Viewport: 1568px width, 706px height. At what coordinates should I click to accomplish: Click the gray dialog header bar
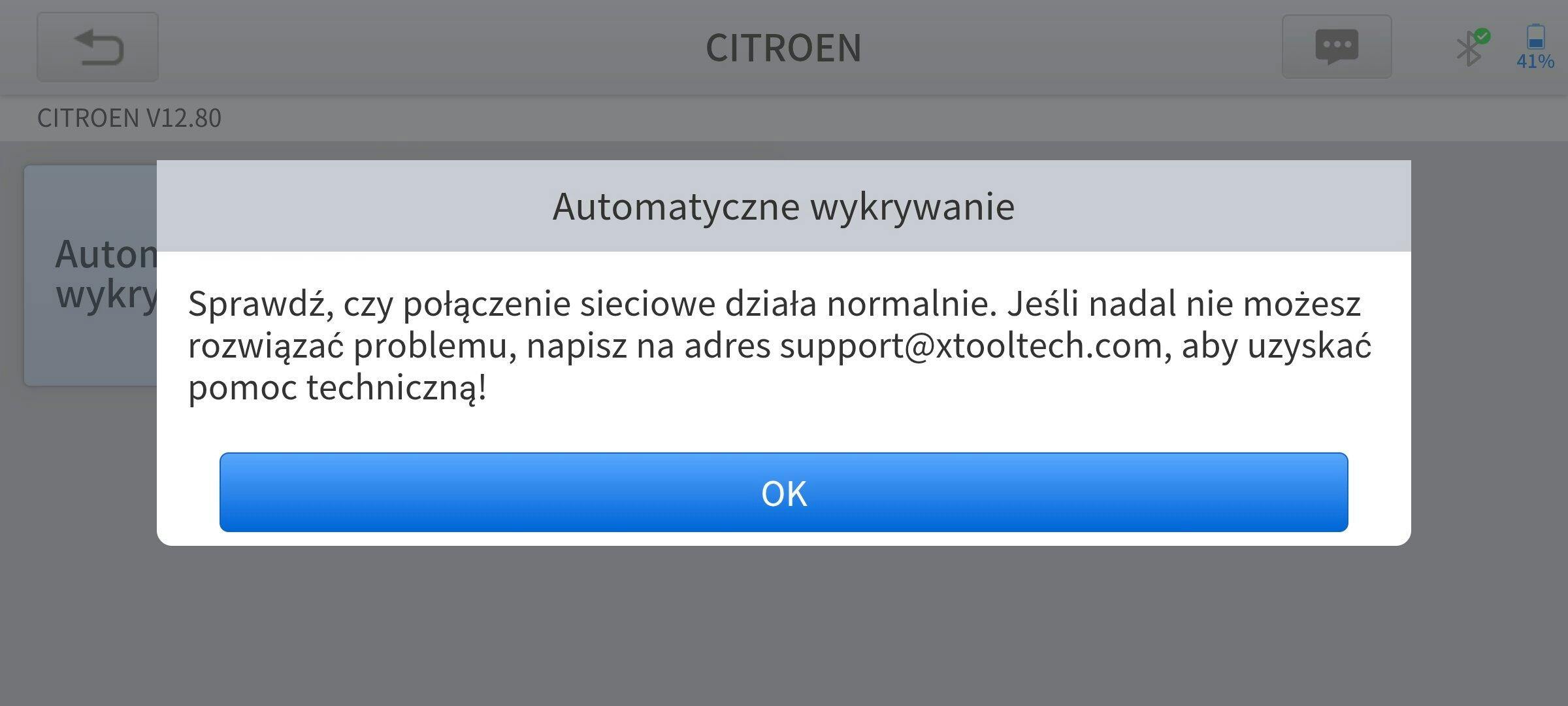click(783, 206)
